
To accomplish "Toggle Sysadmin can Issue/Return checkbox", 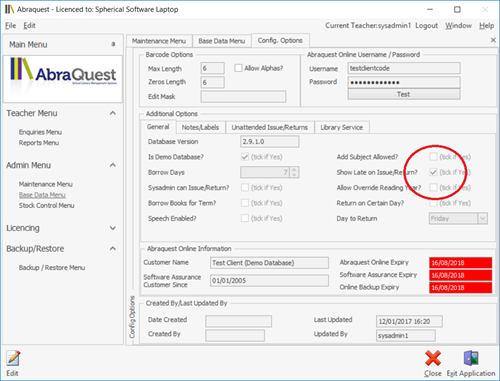I will tap(245, 188).
